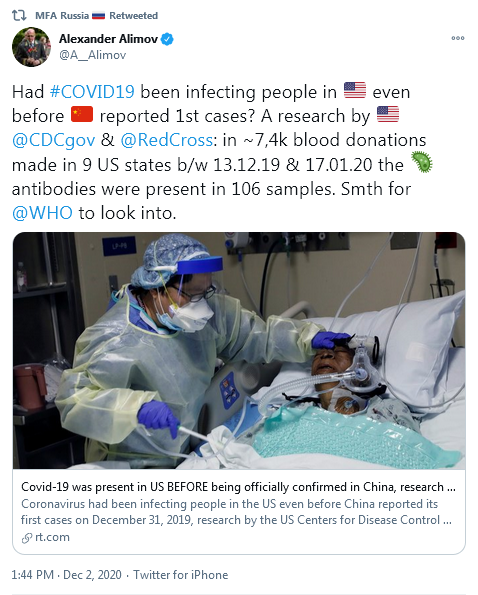Click the Russian flag emoji icon
This screenshot has height=595, width=478.
tap(98, 16)
